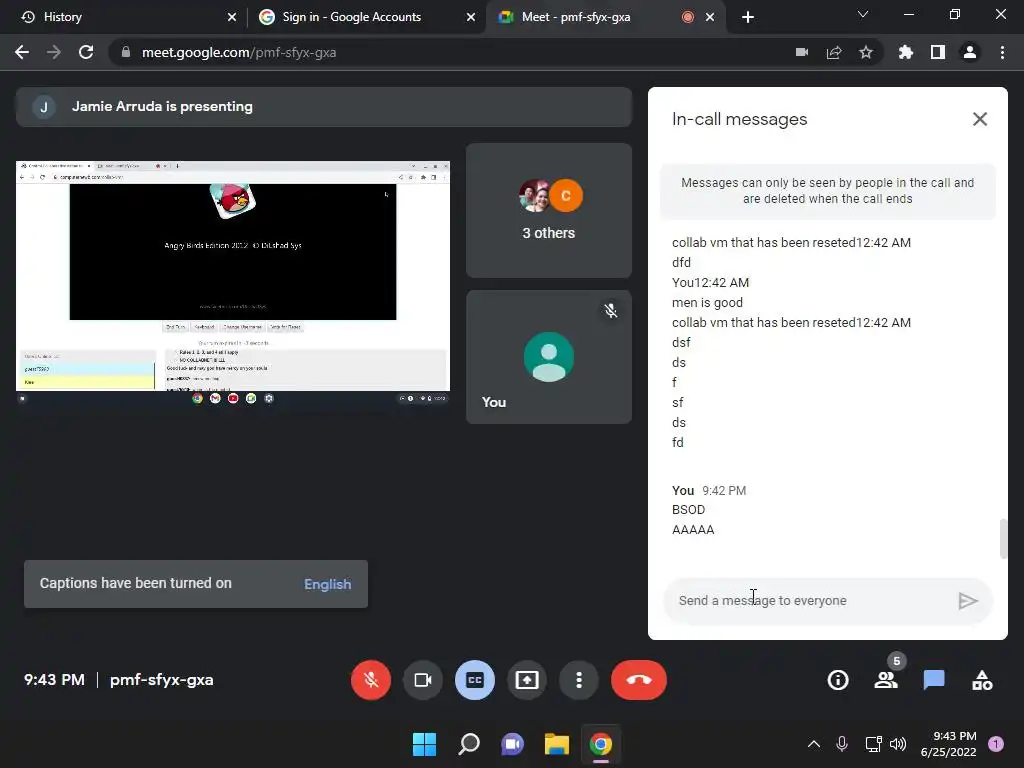Close the Sign in Google Accounts tab
The image size is (1024, 768).
[471, 17]
